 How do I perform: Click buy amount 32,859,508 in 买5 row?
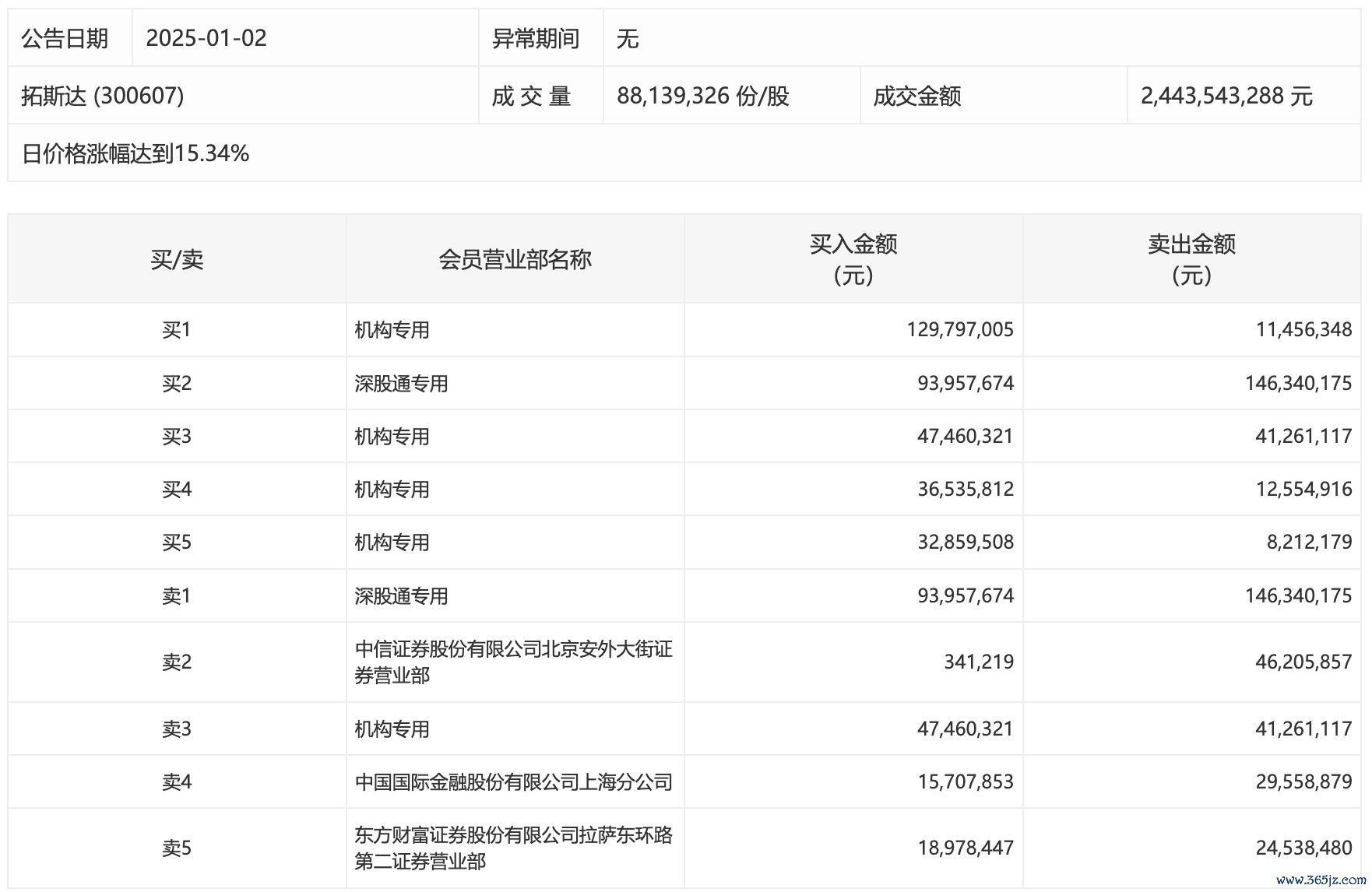(x=965, y=543)
